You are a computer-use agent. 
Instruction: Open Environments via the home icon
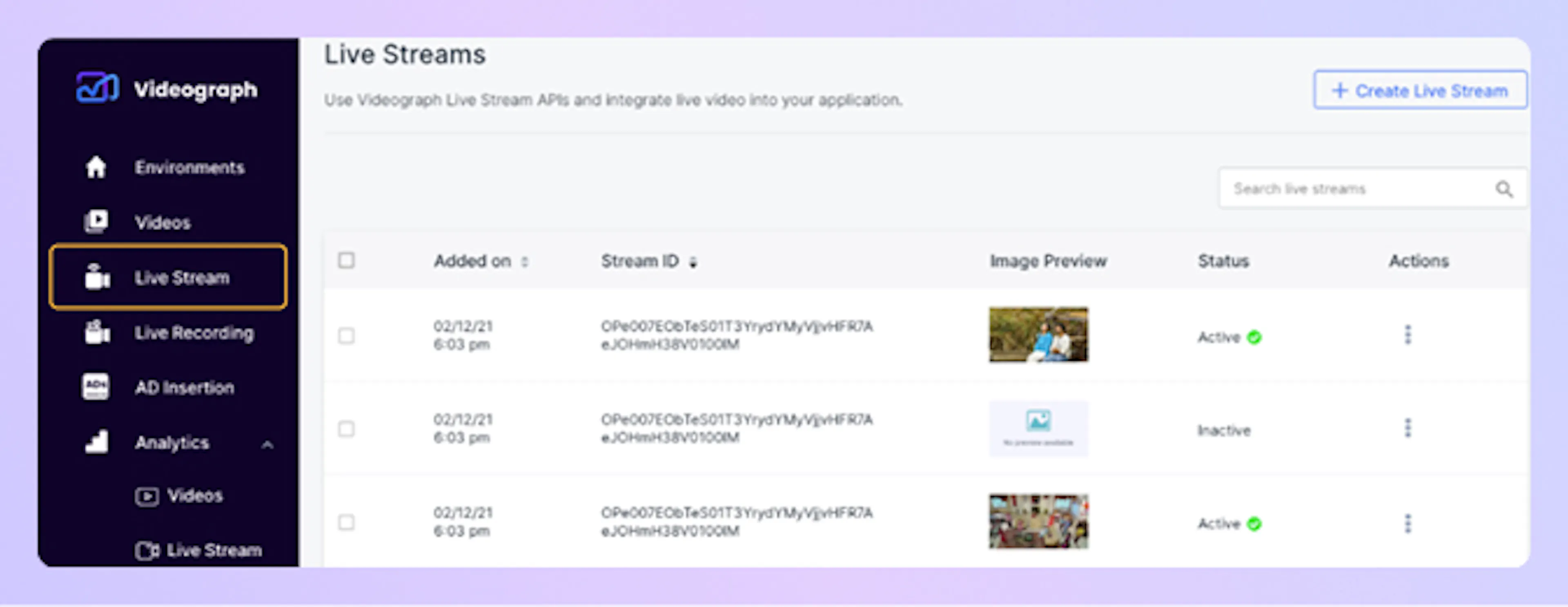96,167
